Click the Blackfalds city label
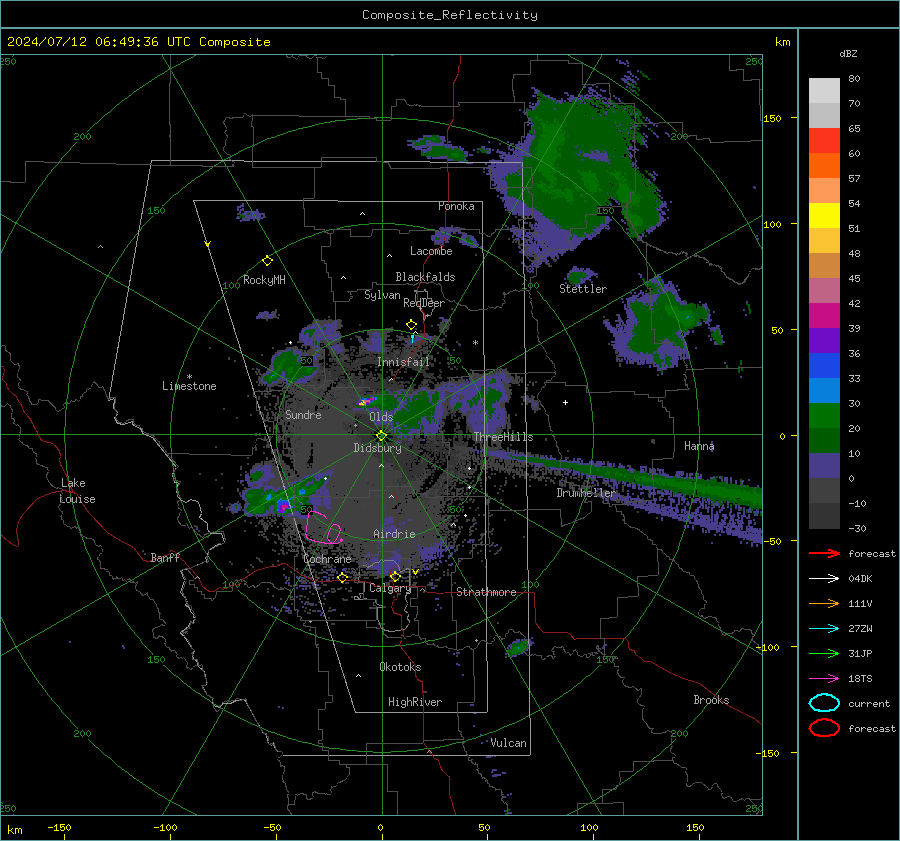The height and width of the screenshot is (841, 900). coord(425,277)
